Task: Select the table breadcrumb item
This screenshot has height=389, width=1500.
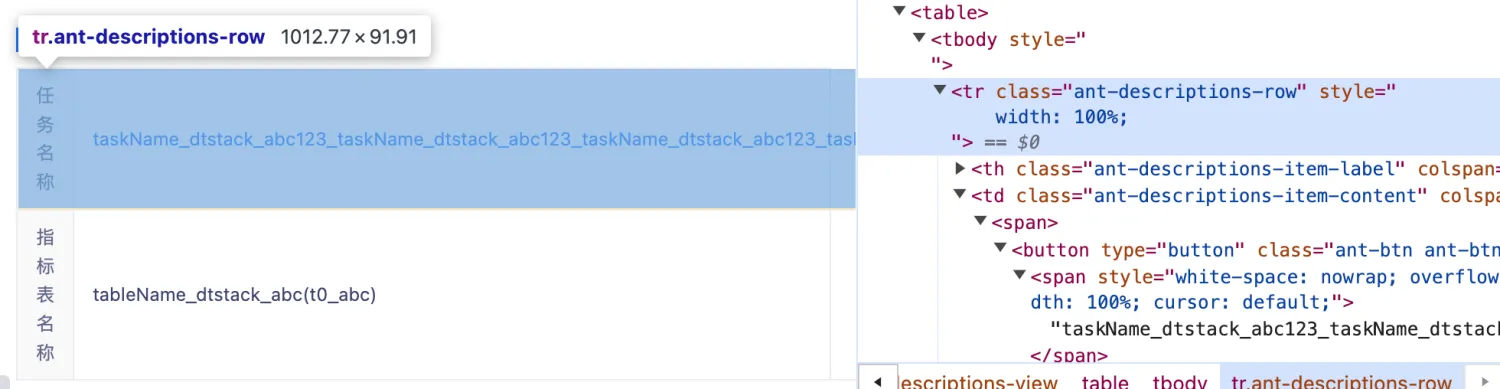Action: (x=1105, y=382)
